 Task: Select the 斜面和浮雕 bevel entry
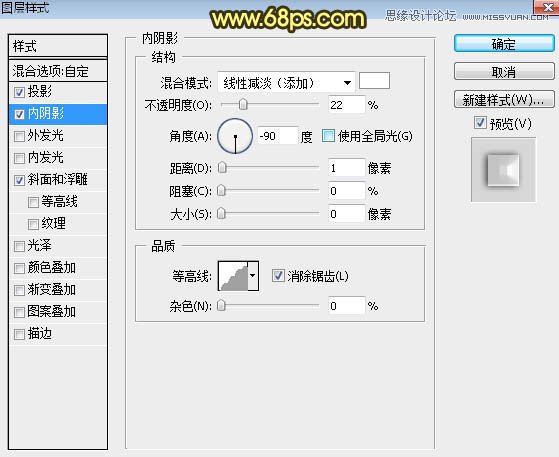[x=58, y=180]
